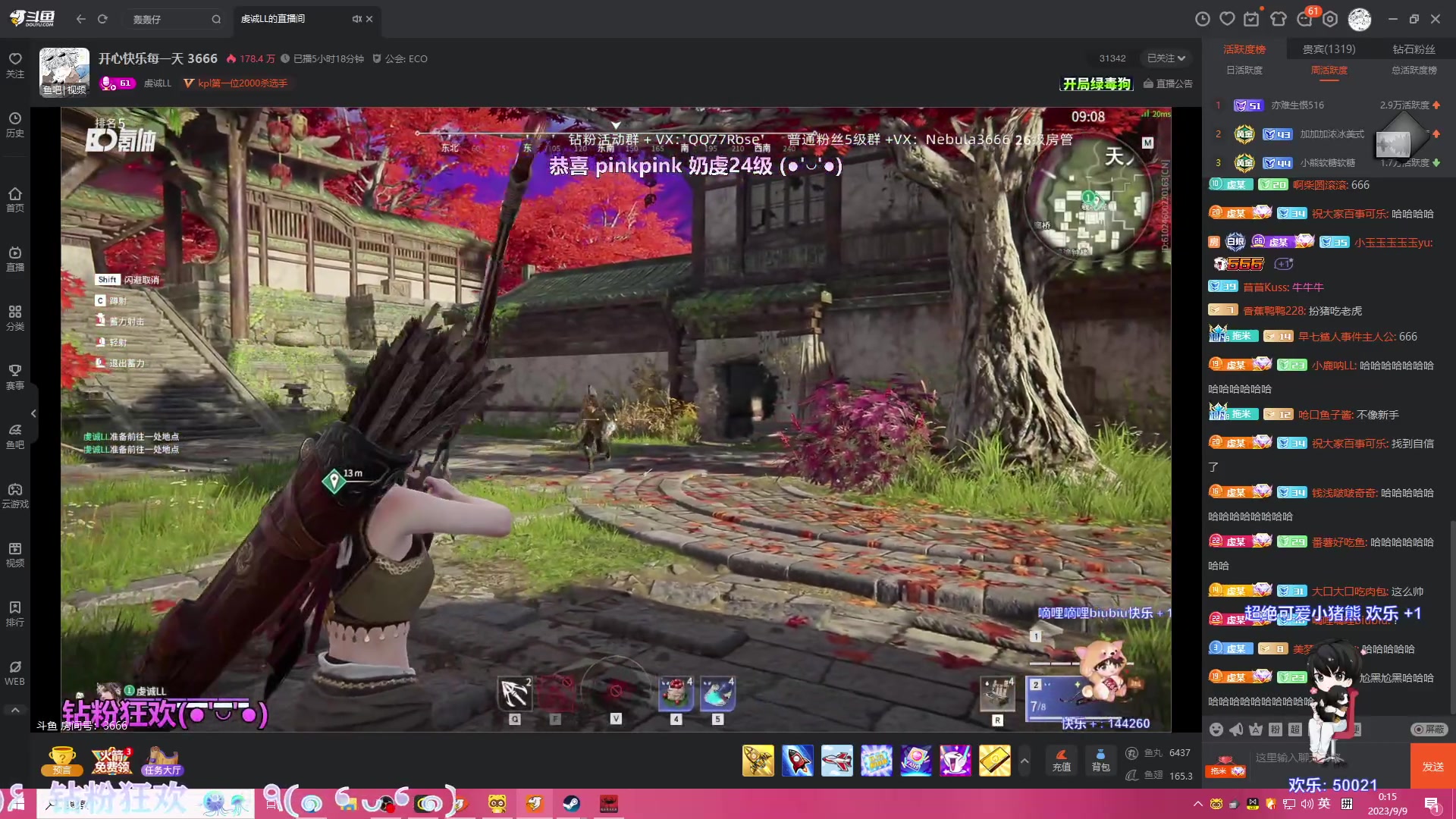Switch to 活跃度榜 tab

(1244, 49)
